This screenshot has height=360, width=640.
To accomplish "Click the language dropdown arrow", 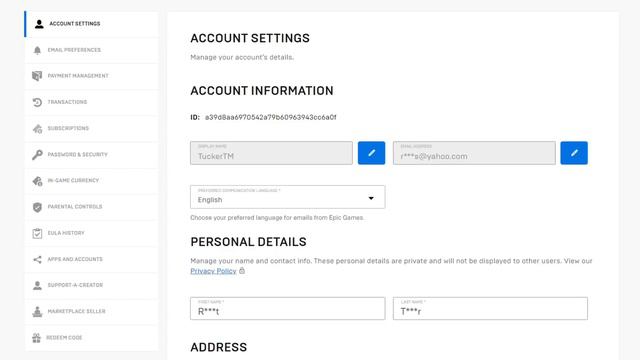I will pos(371,198).
